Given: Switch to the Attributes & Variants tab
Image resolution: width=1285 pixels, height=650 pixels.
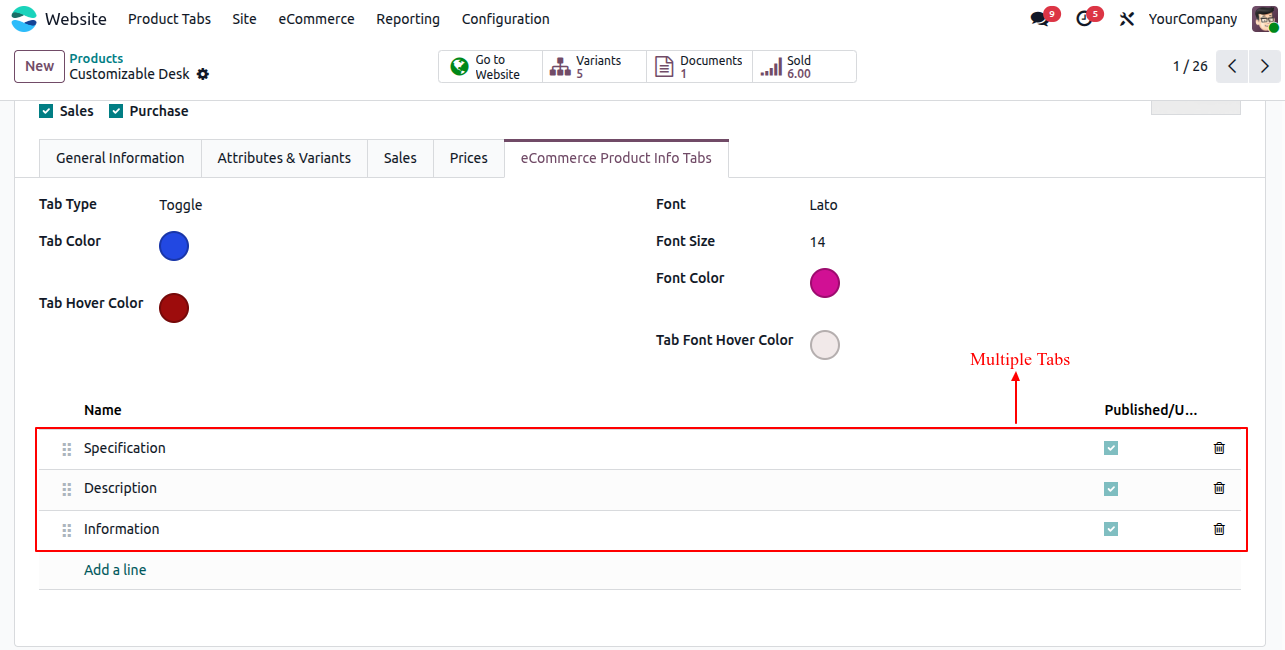Looking at the screenshot, I should click(x=284, y=158).
